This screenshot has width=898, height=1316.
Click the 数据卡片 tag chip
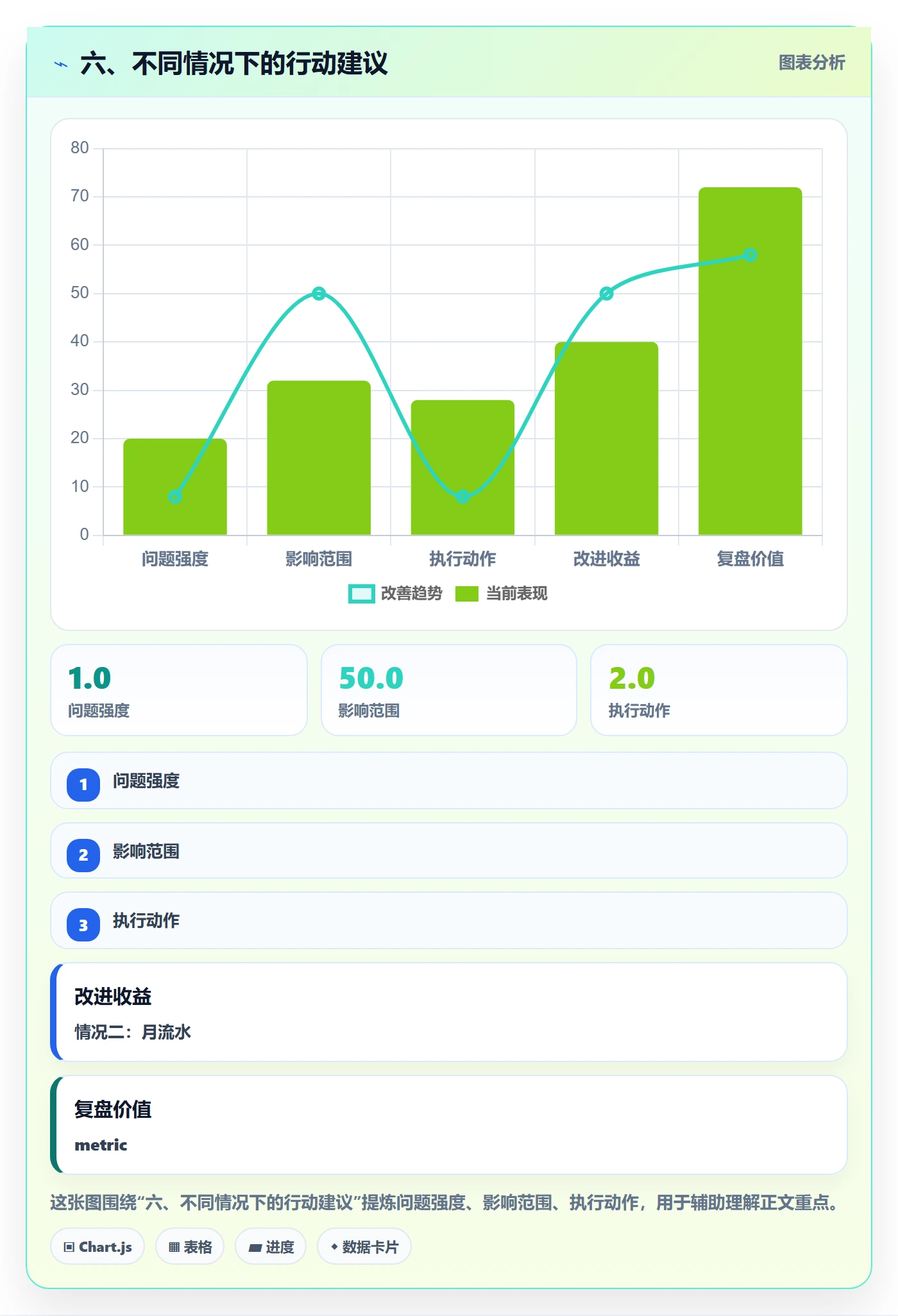point(364,1247)
